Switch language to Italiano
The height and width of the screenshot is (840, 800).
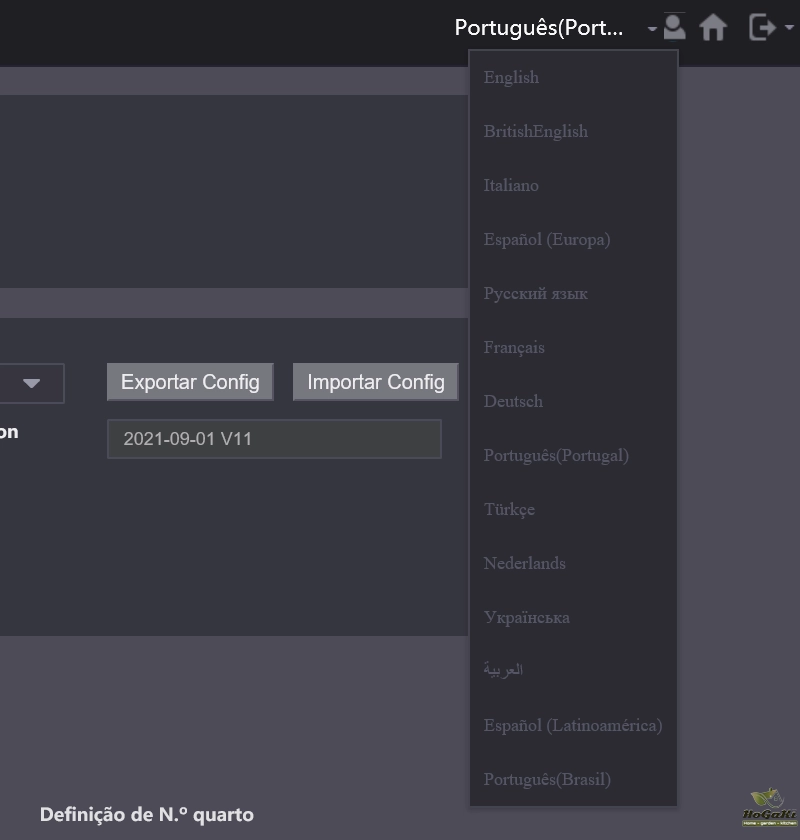pos(511,186)
